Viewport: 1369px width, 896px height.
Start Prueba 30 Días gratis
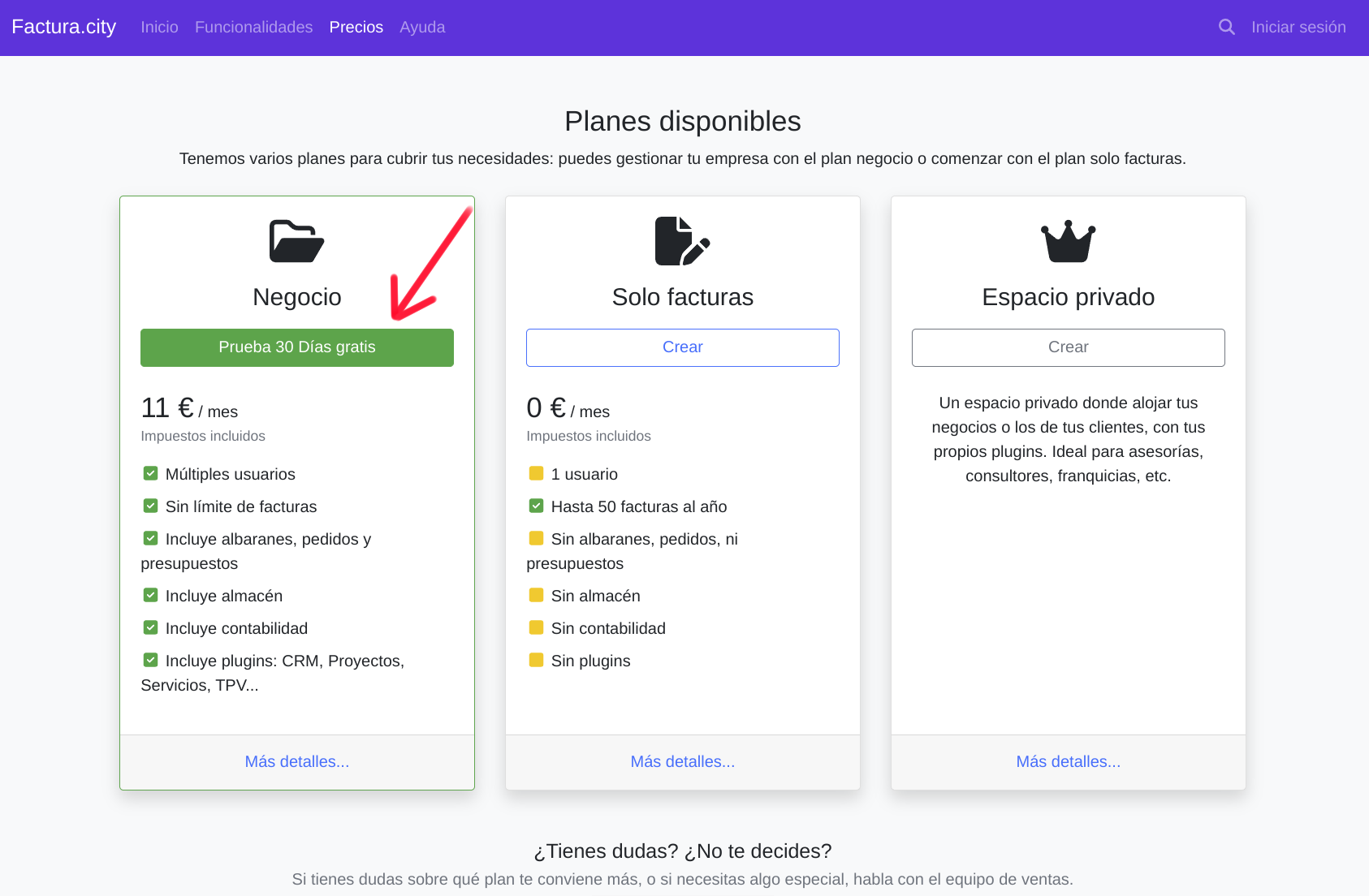point(297,347)
